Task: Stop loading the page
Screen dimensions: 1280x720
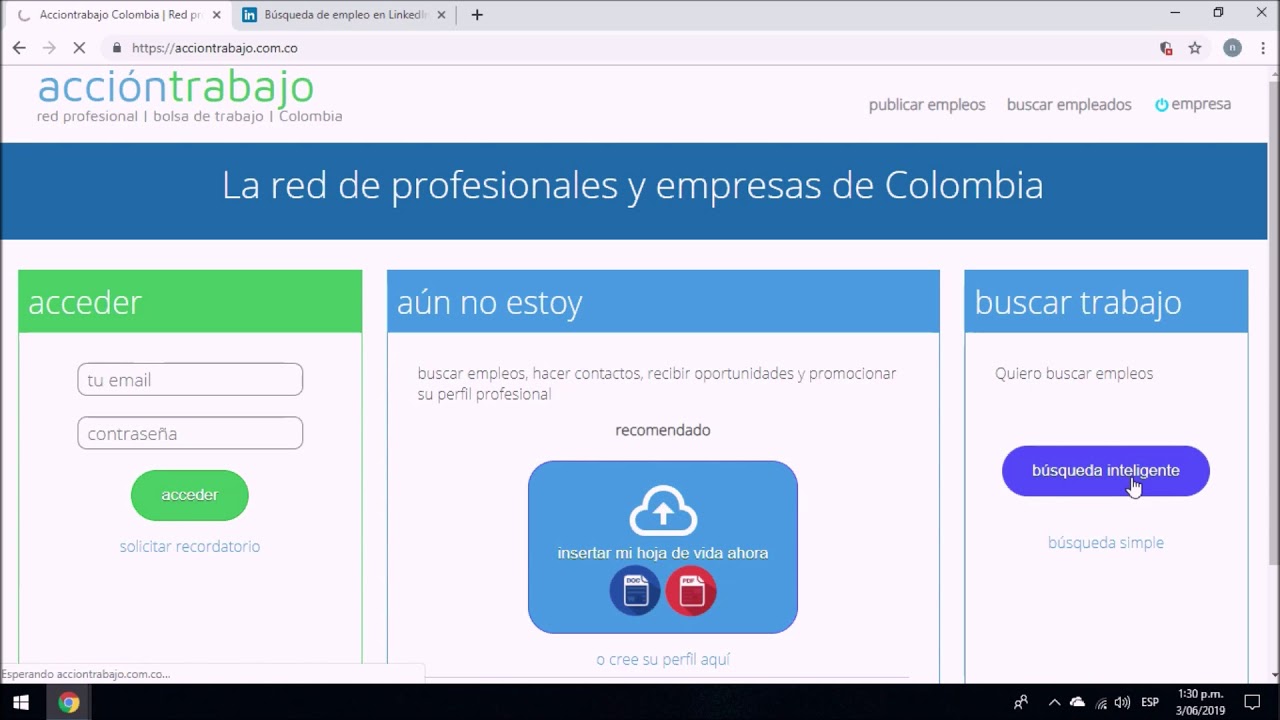Action: coord(81,48)
